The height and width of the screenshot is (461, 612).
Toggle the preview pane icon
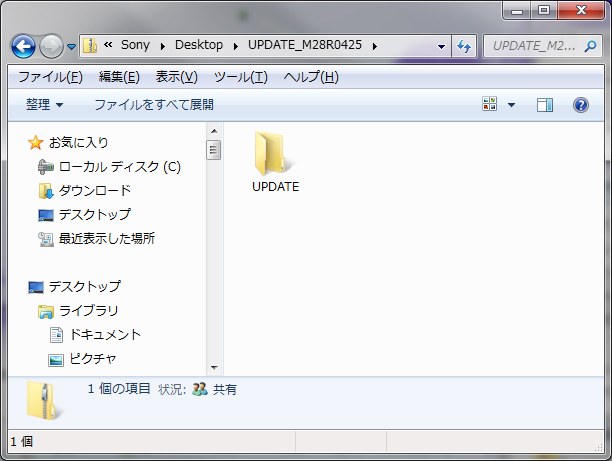[545, 104]
